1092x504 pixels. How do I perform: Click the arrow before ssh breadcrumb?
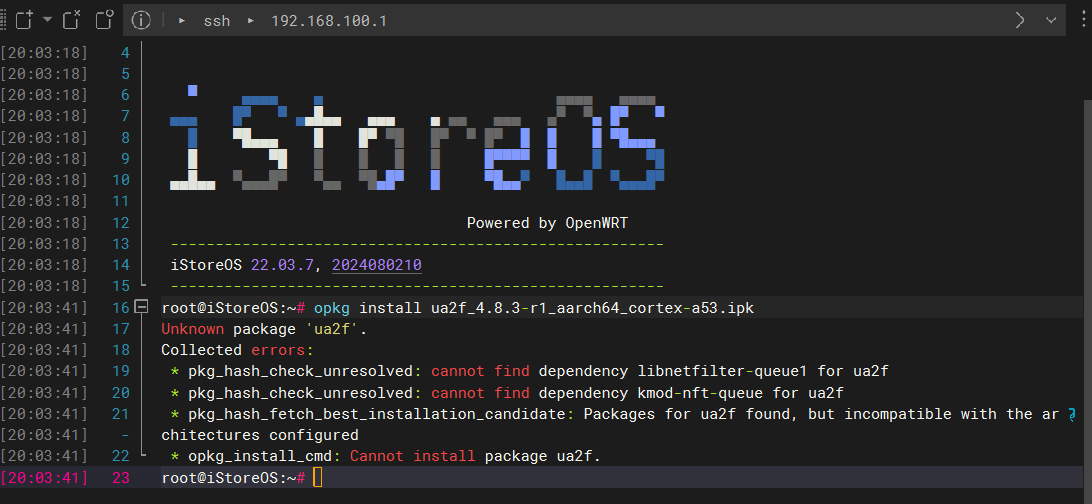pyautogui.click(x=181, y=20)
